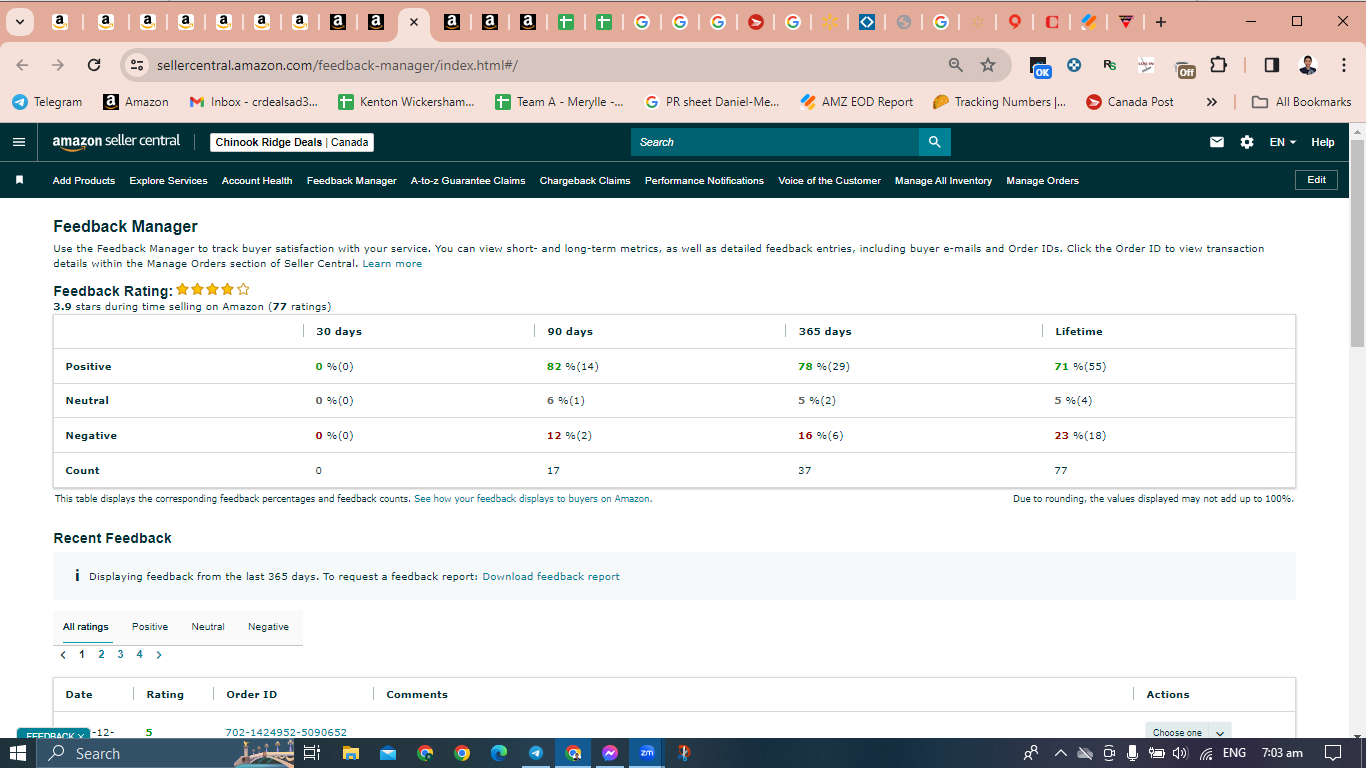Click the RS extension icon
Image resolution: width=1366 pixels, height=768 pixels.
pos(1110,65)
